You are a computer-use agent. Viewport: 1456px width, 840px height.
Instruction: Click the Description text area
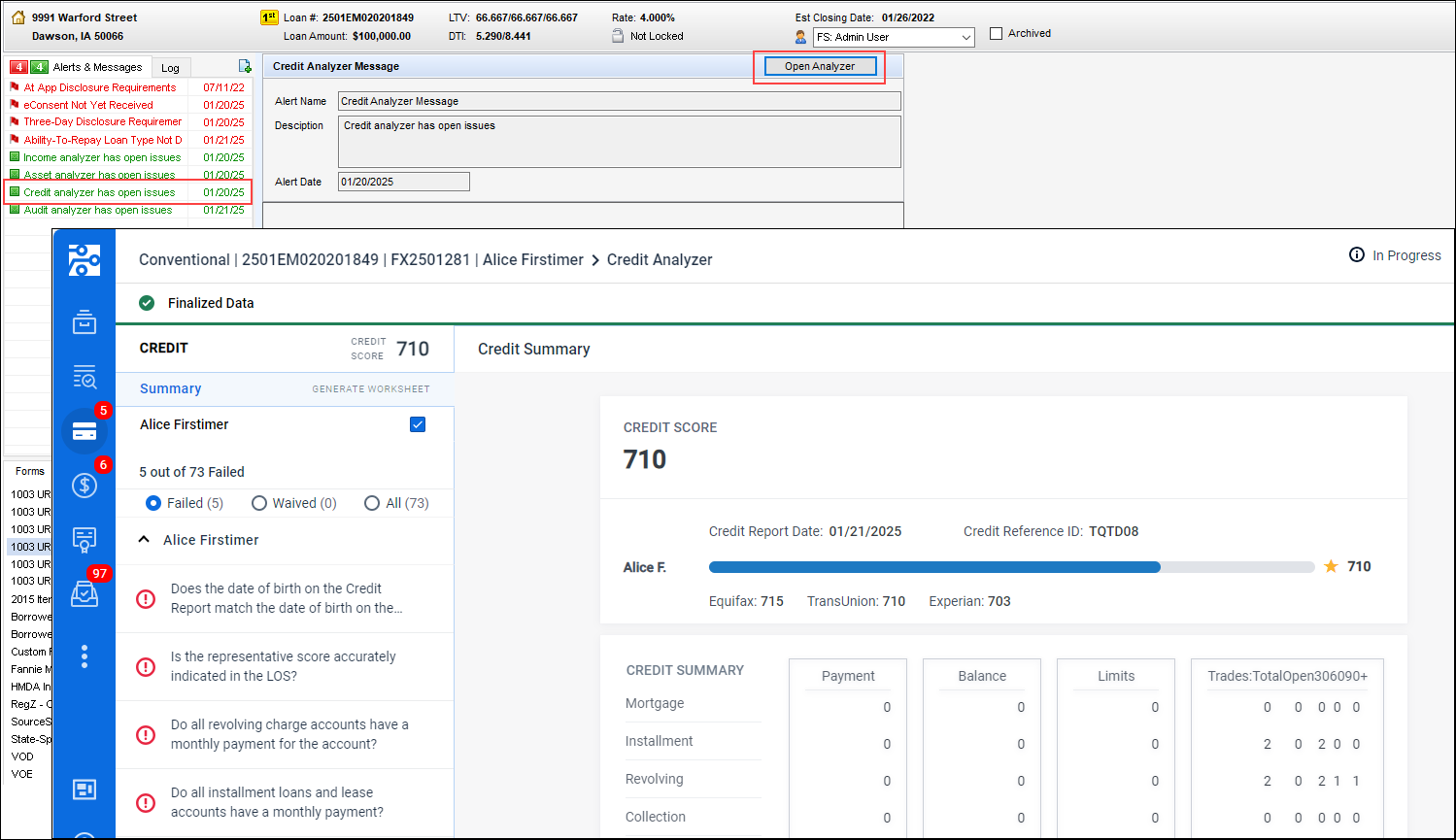tap(620, 142)
